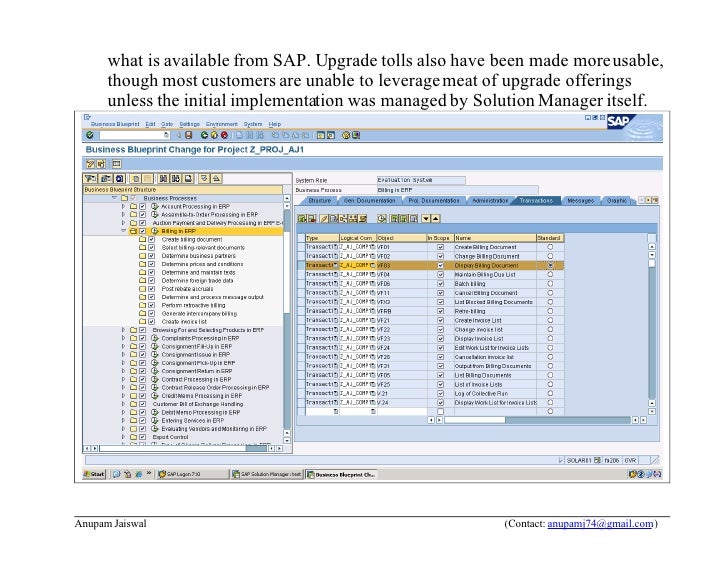Switch to the Administration tab
This screenshot has height=563, width=728.
click(490, 201)
